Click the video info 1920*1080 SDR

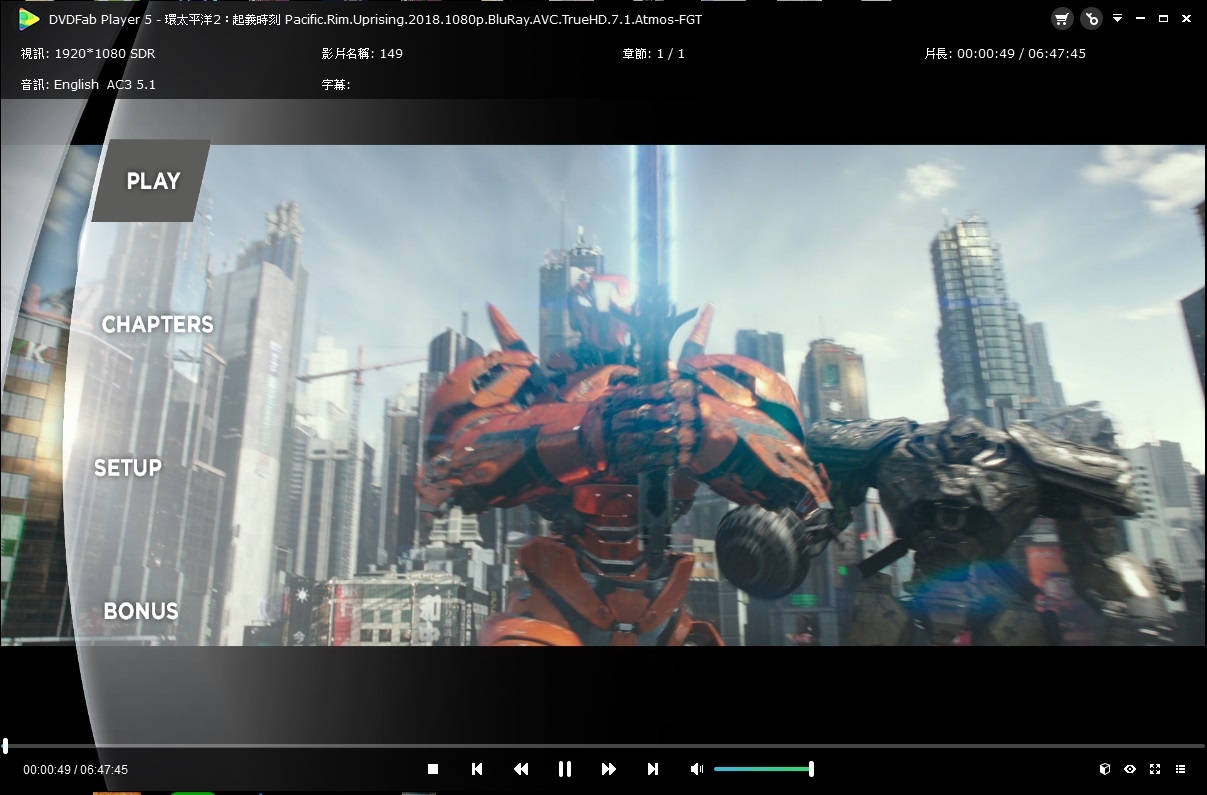point(88,54)
